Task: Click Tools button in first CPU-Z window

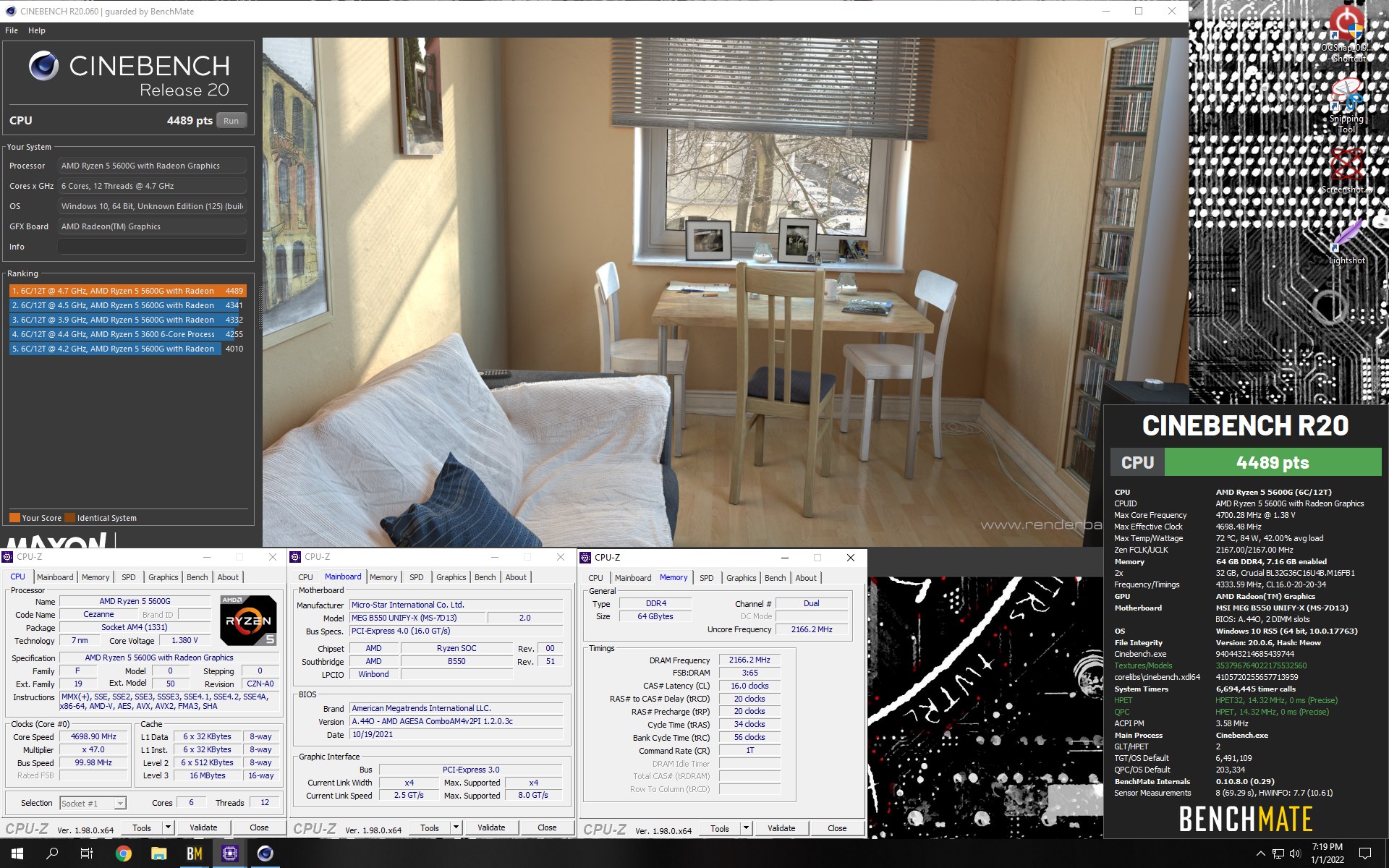Action: (x=142, y=827)
